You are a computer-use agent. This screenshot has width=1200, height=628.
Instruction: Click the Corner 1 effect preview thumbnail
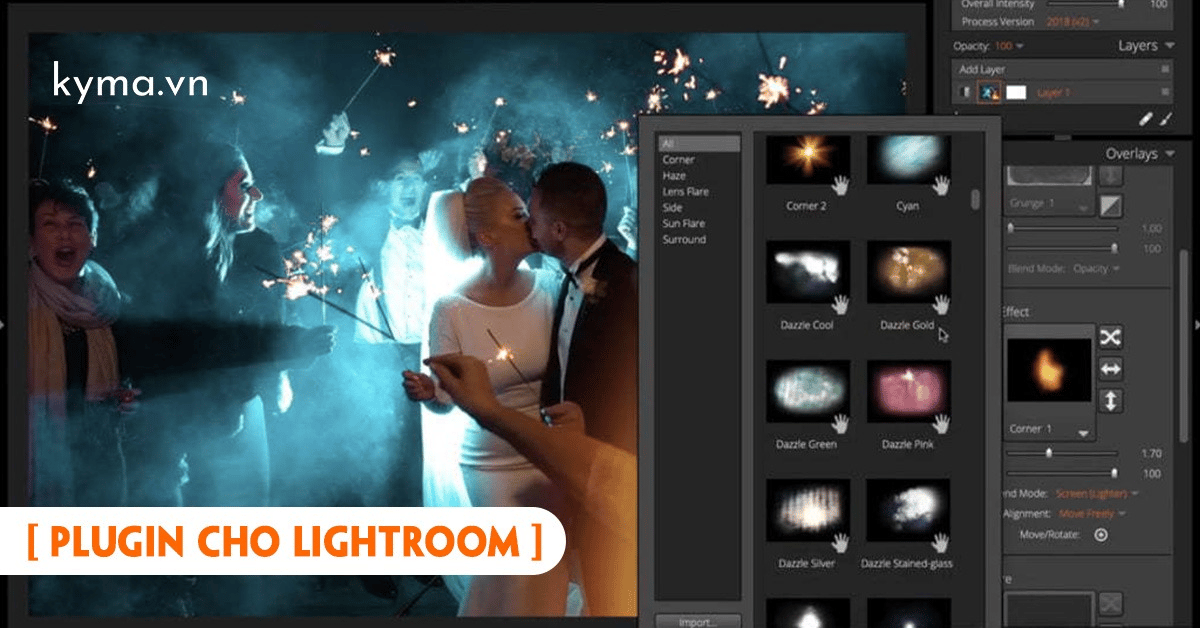pos(1049,370)
